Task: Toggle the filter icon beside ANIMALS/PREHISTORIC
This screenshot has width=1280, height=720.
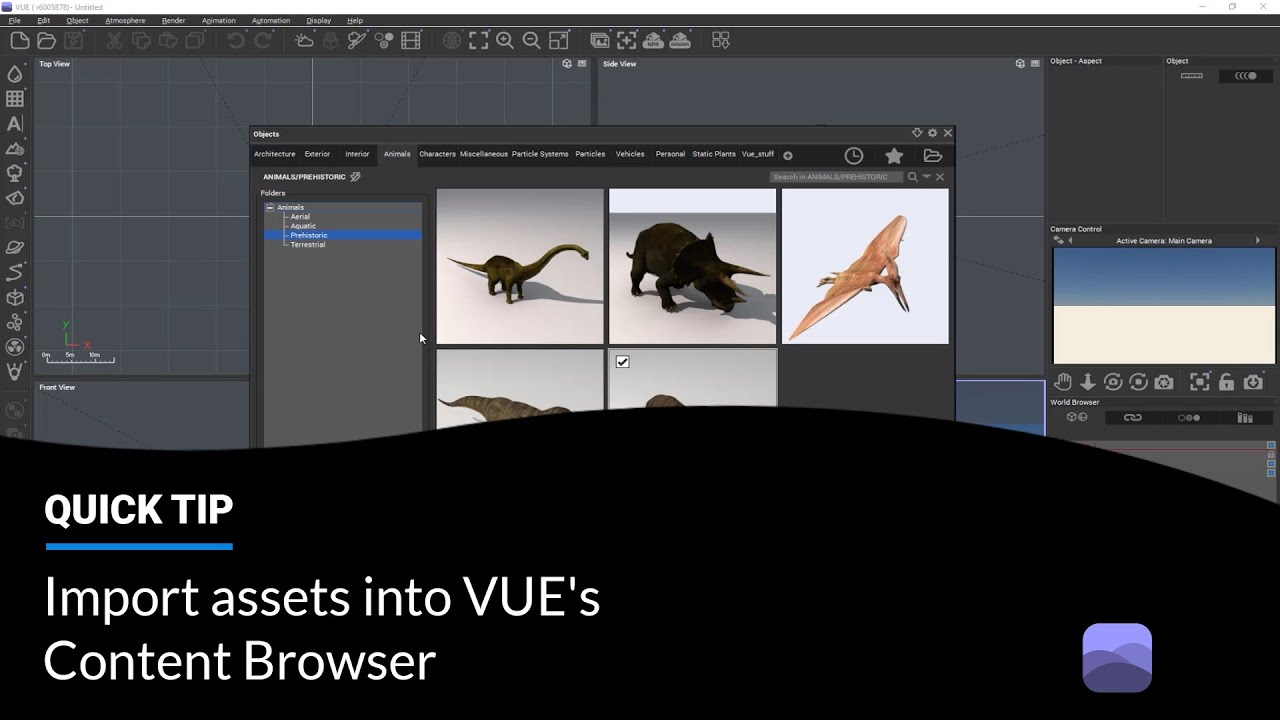Action: (x=355, y=177)
